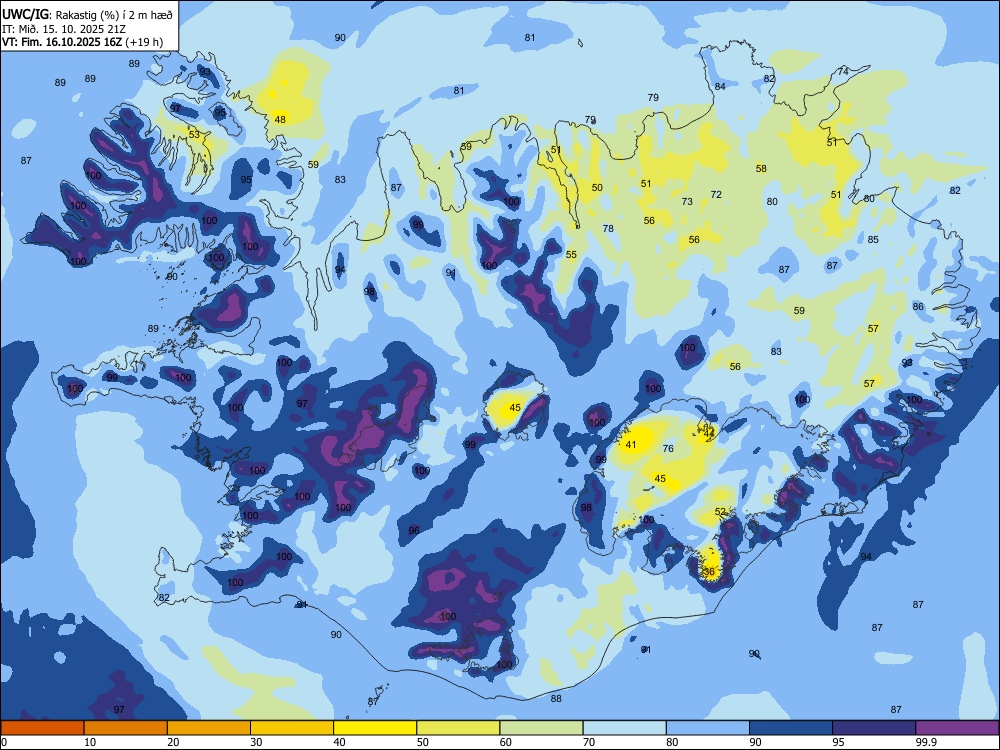Select the 30–40% amber legend swatch
Screen dimensions: 1000x750
(292, 728)
